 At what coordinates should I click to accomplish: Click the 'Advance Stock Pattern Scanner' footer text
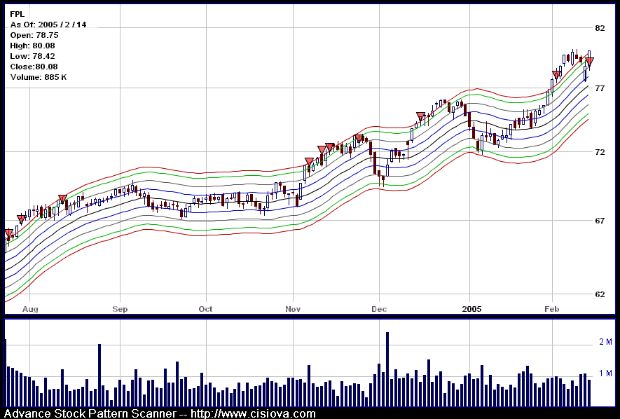tap(90, 414)
